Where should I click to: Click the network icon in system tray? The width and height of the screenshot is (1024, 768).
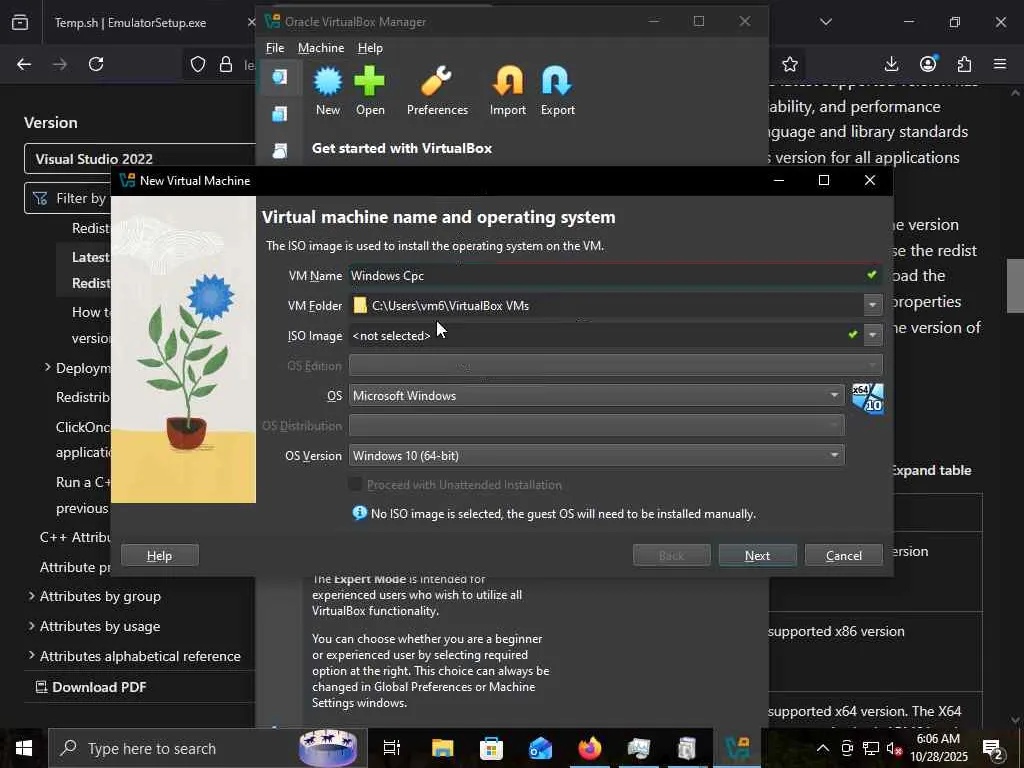pos(871,748)
